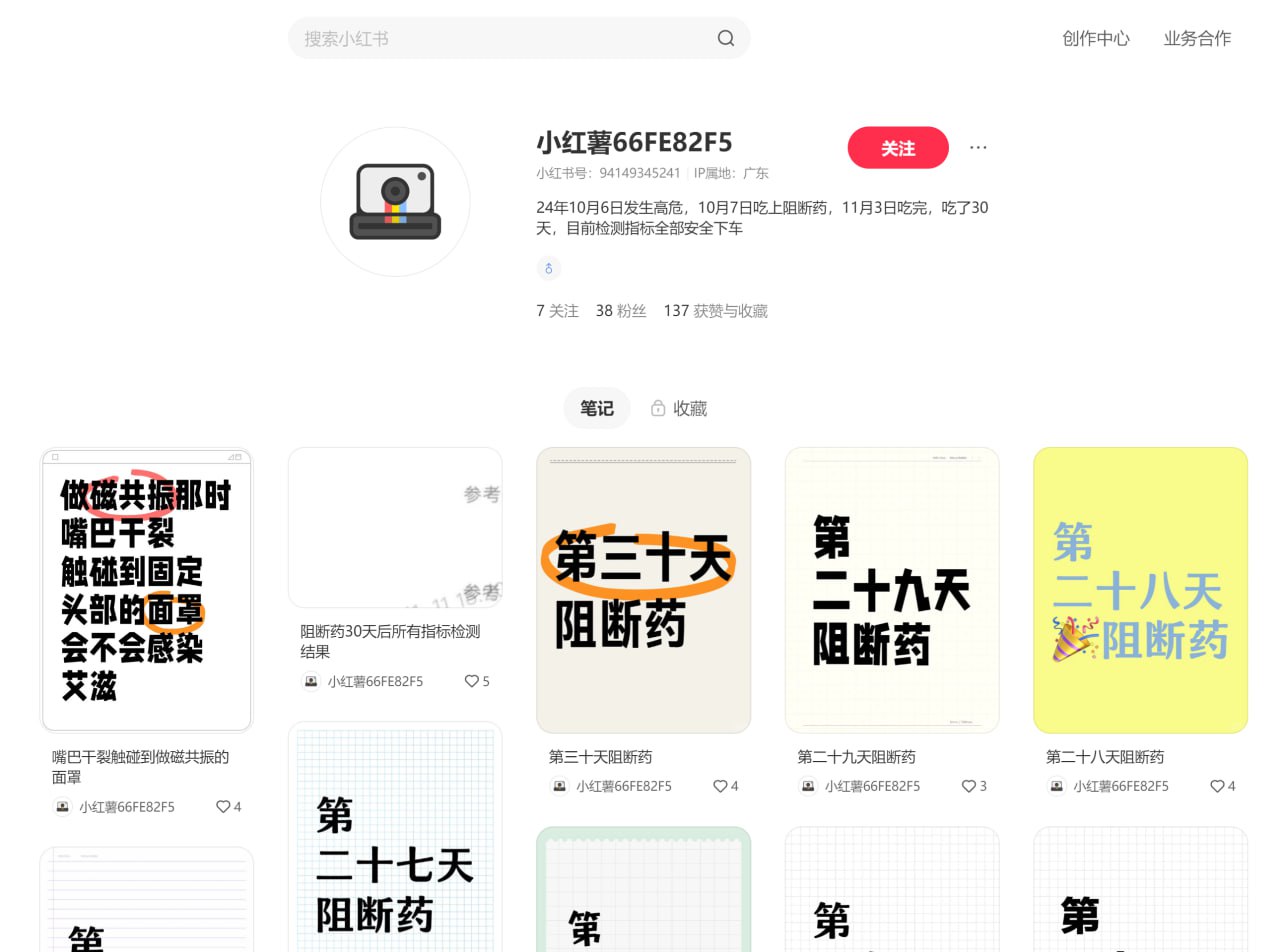Click the author avatar on 第二十九天阻断药 note
Image resolution: width=1280 pixels, height=952 pixels.
click(x=808, y=786)
